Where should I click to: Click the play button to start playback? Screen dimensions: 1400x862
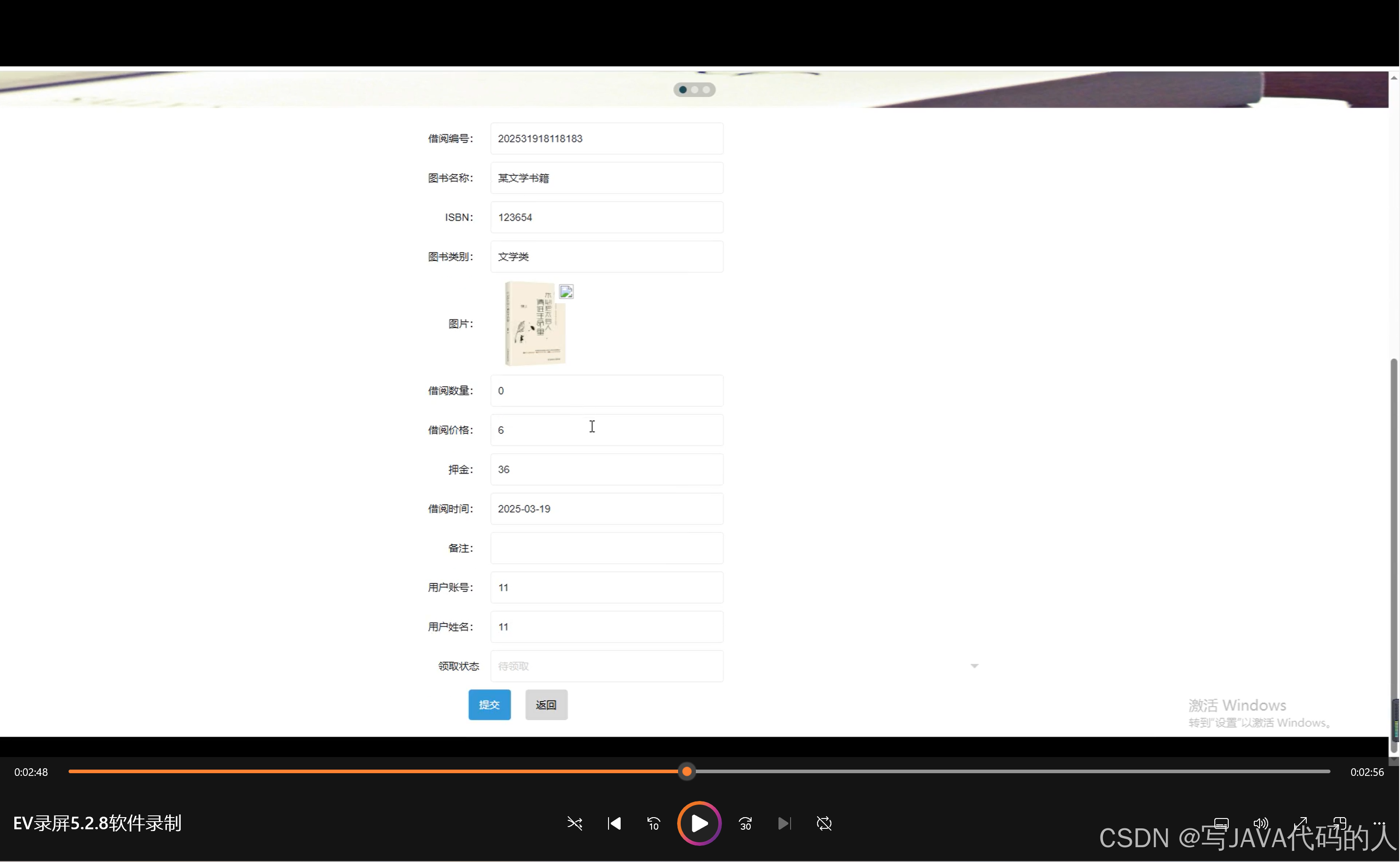pos(698,823)
